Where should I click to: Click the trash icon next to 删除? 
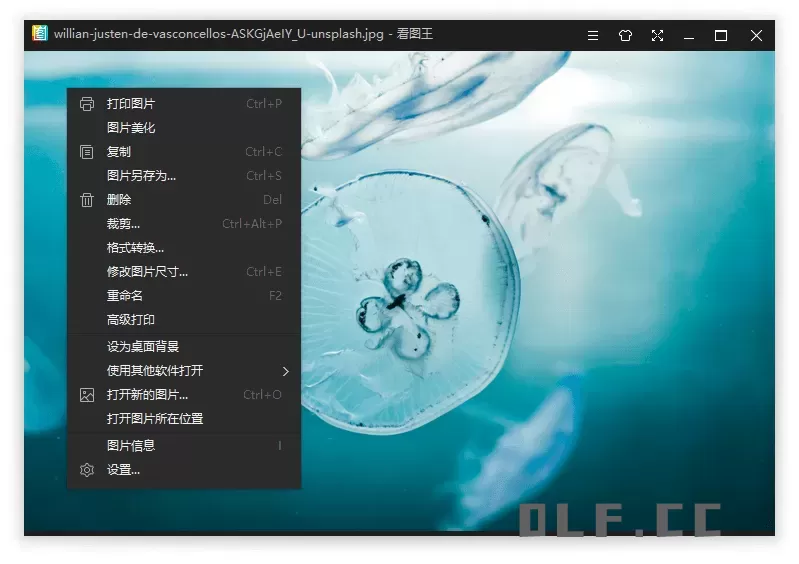coord(87,200)
